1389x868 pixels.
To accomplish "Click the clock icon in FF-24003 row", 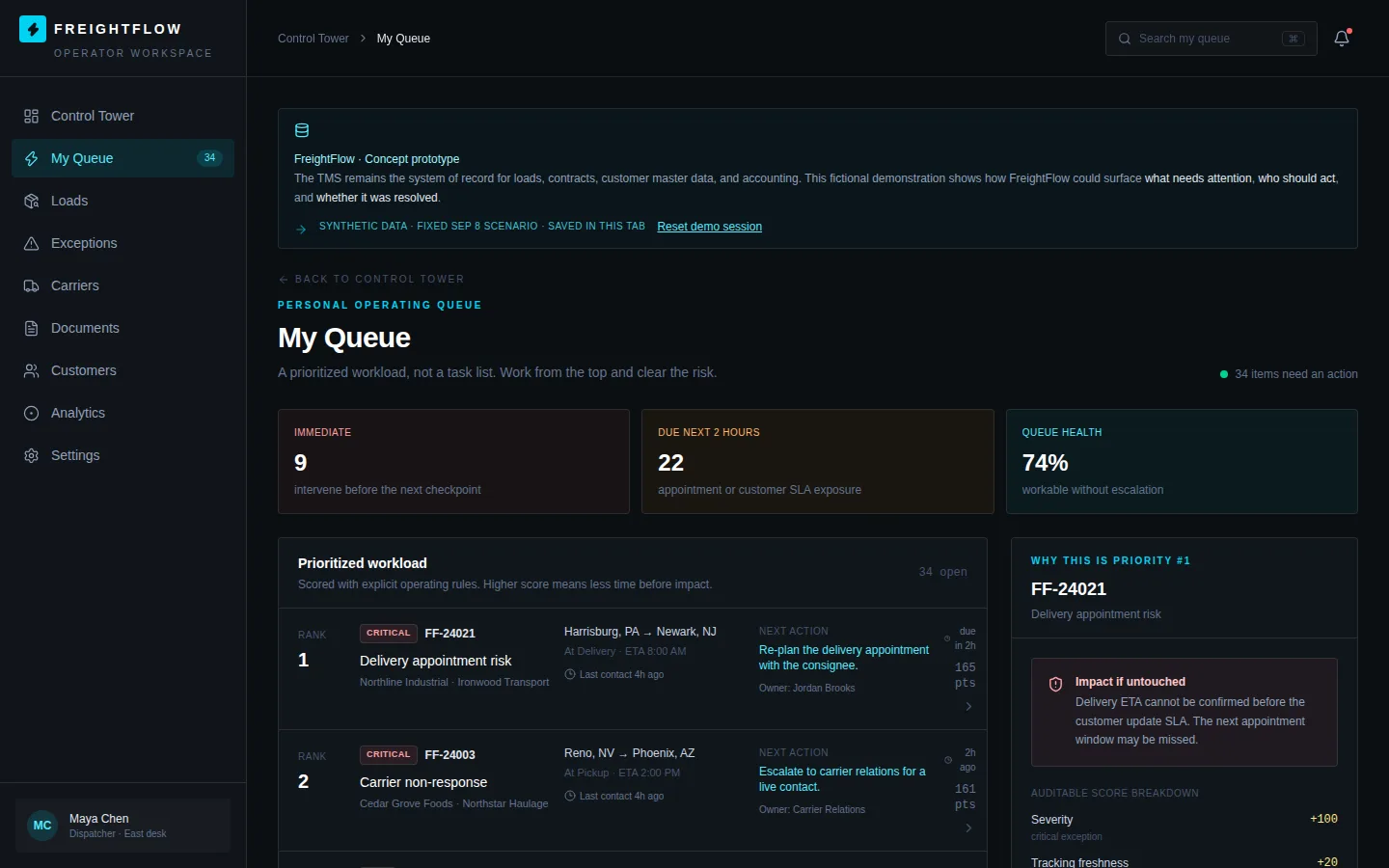I will click(x=570, y=796).
